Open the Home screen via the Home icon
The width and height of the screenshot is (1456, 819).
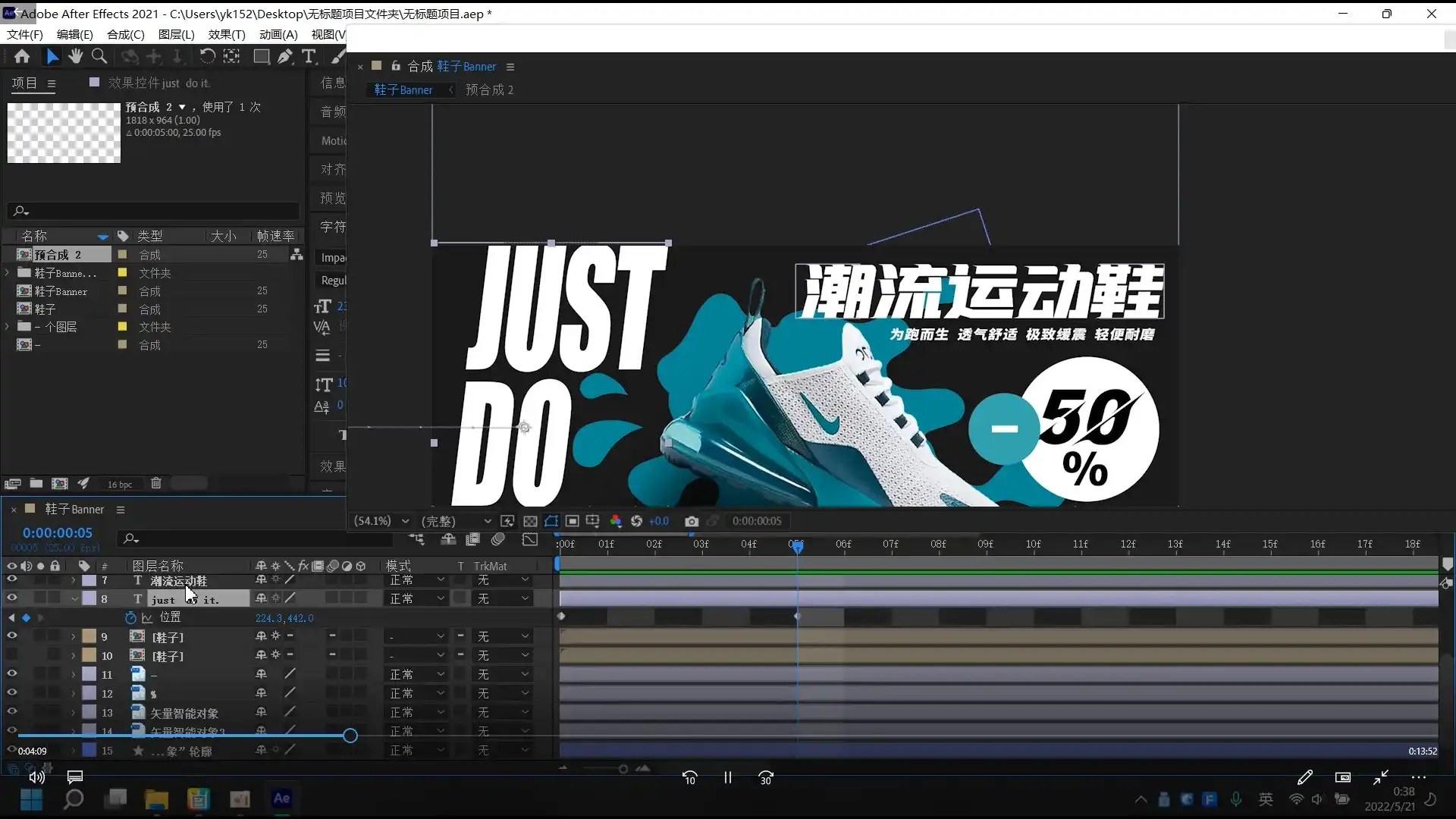[21, 56]
